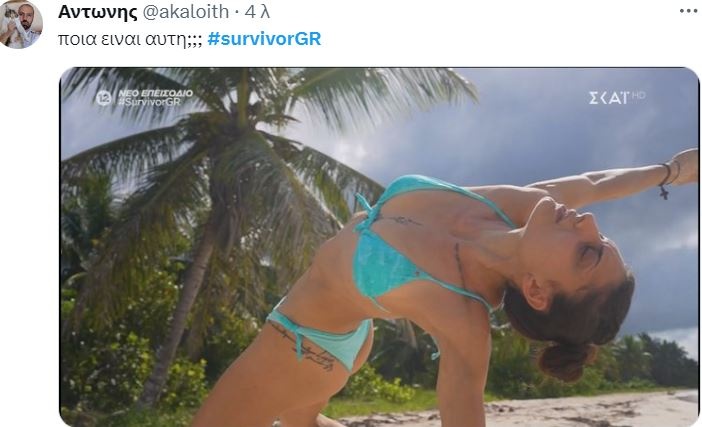Open the Αντωνης display name profile
The height and width of the screenshot is (427, 702).
97,12
